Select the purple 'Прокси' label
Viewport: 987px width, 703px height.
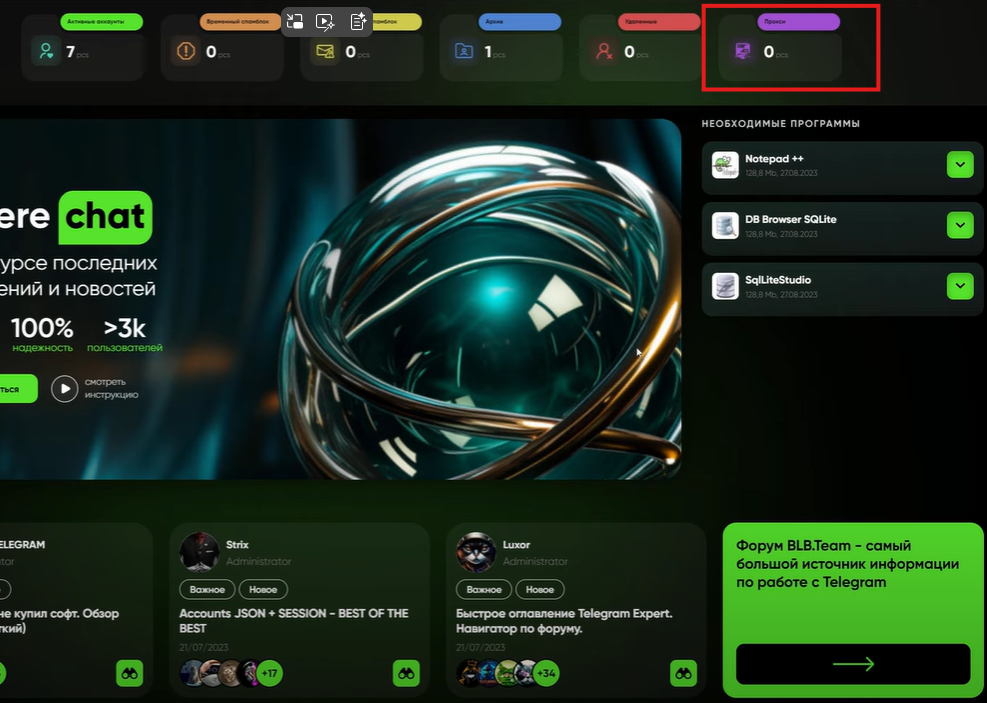[798, 21]
